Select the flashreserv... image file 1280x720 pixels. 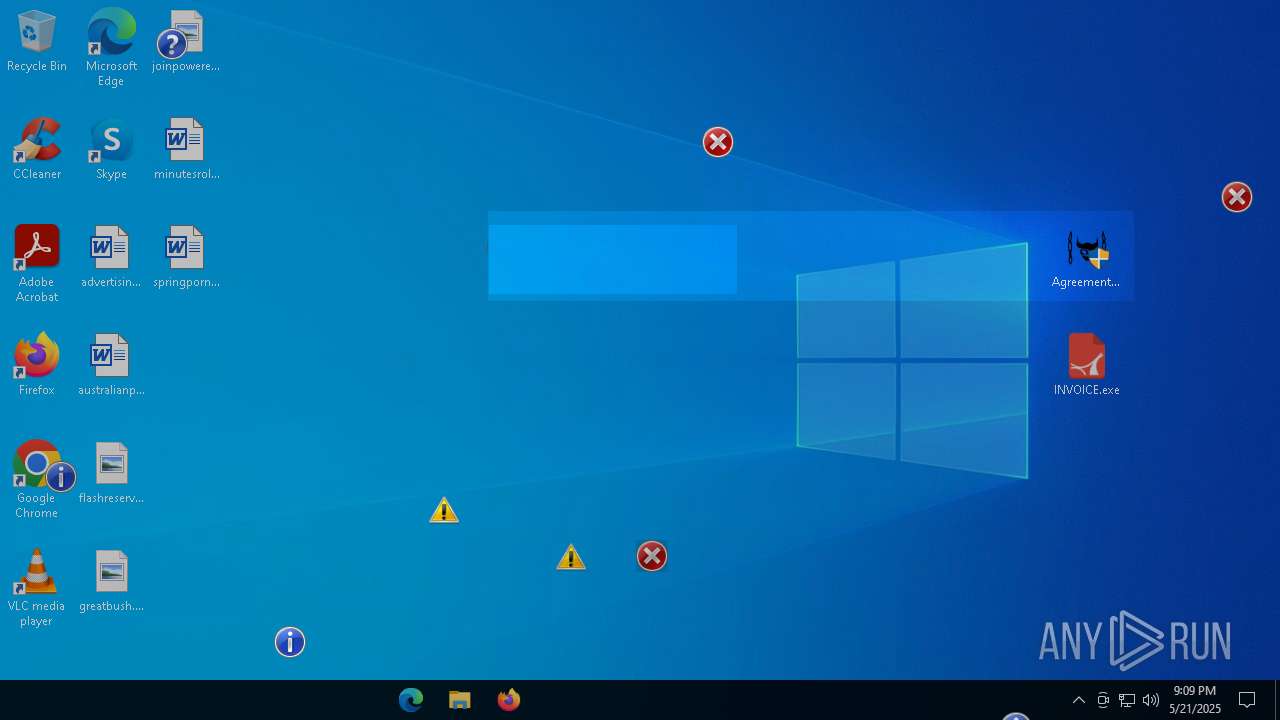click(x=111, y=474)
